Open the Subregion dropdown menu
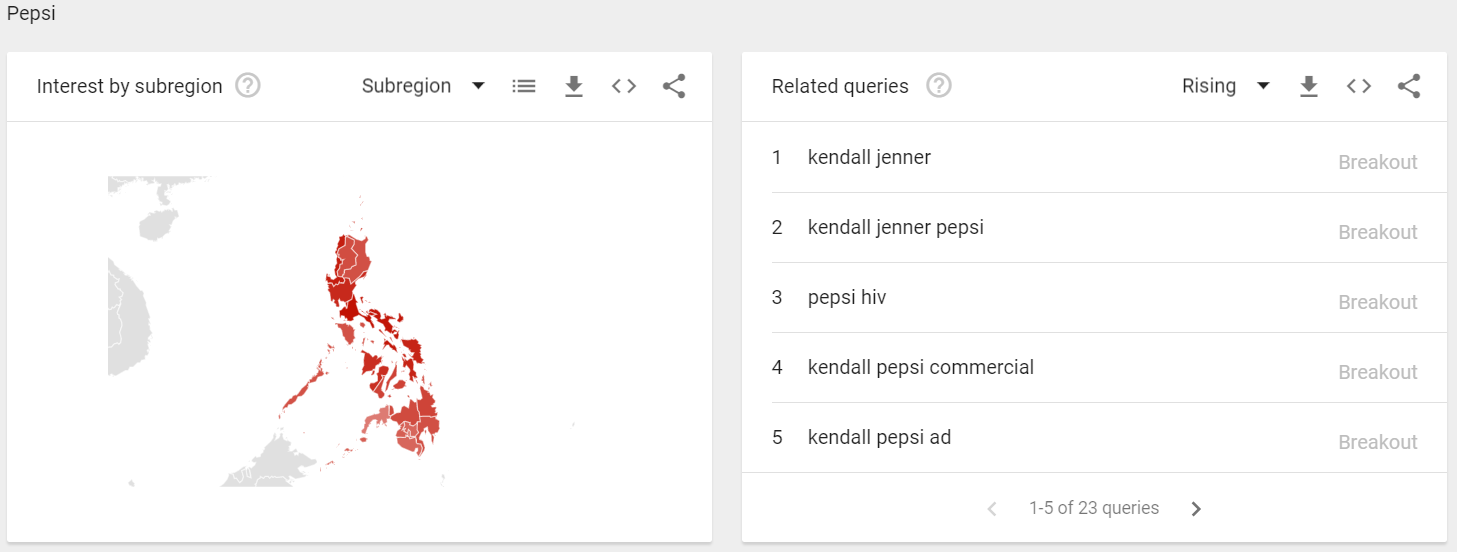The width and height of the screenshot is (1457, 552). pyautogui.click(x=423, y=86)
